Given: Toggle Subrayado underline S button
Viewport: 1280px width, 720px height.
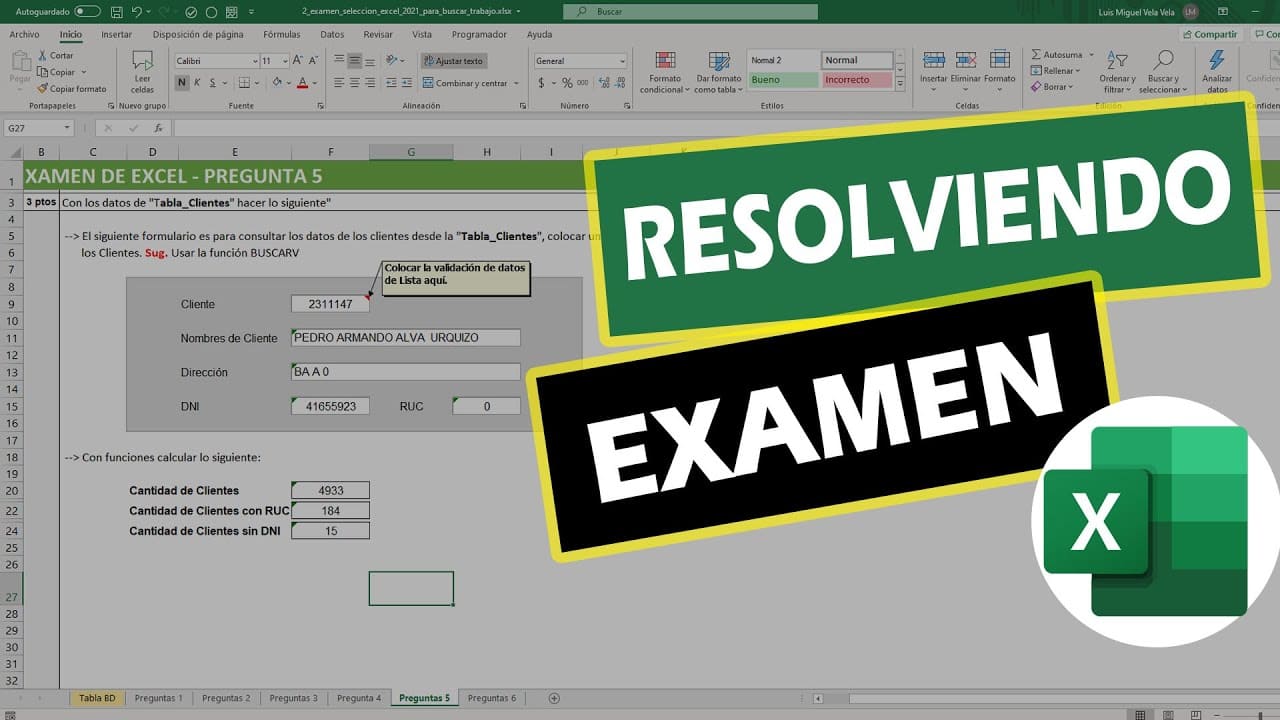Looking at the screenshot, I should [x=214, y=83].
